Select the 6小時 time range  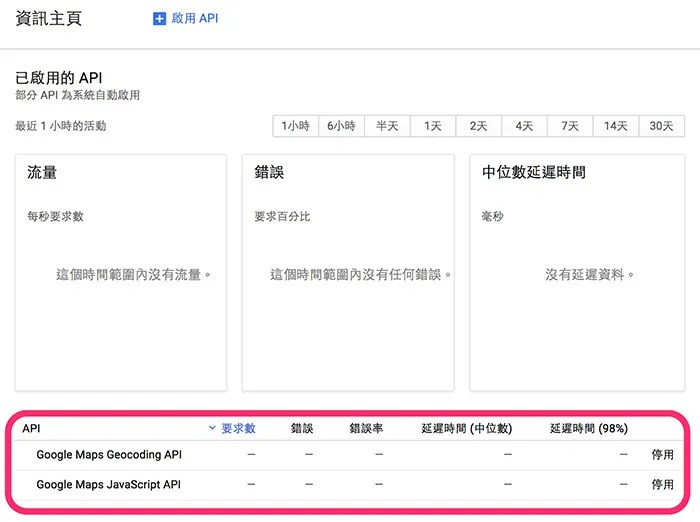pos(342,126)
